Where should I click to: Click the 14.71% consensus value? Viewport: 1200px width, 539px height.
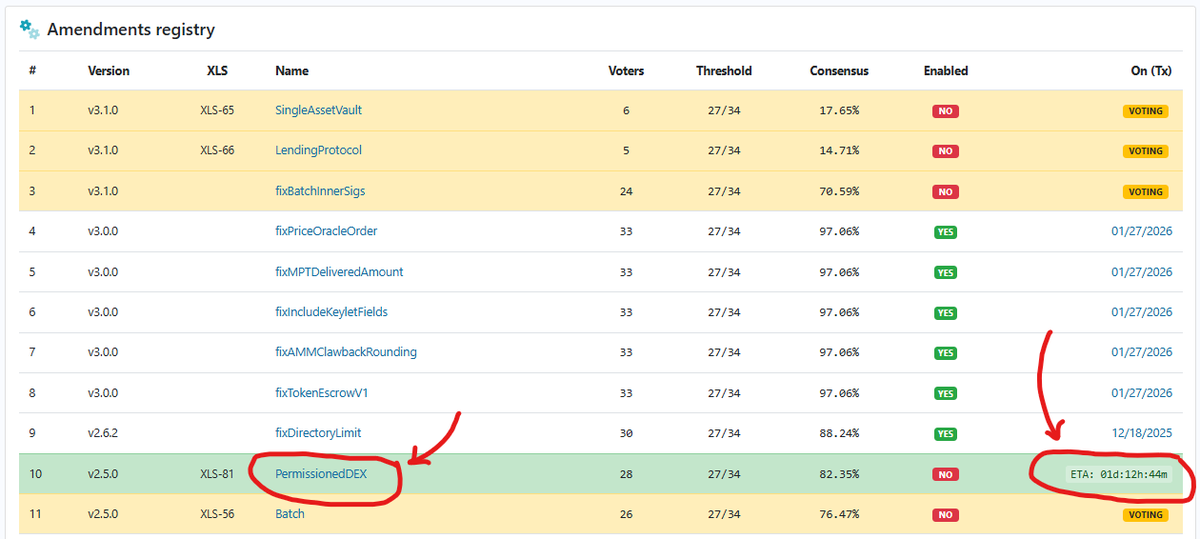(x=839, y=150)
